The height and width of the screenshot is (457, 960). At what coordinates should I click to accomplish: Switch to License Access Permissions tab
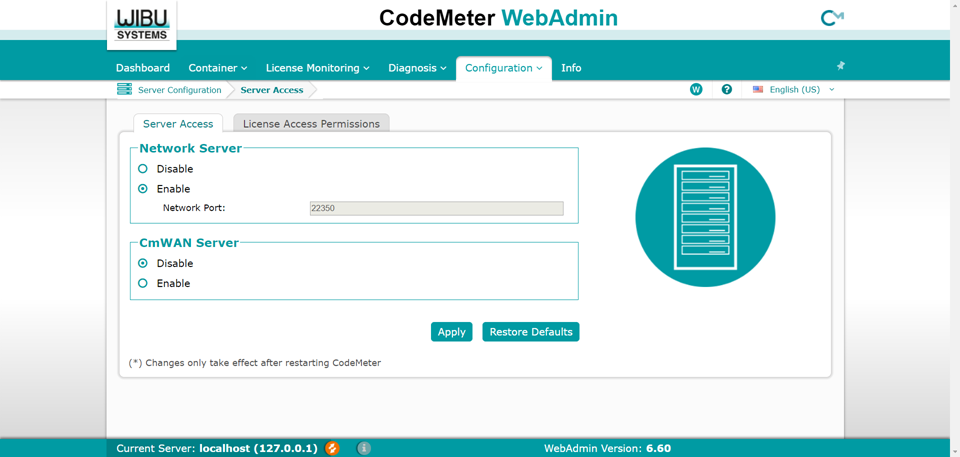tap(311, 124)
